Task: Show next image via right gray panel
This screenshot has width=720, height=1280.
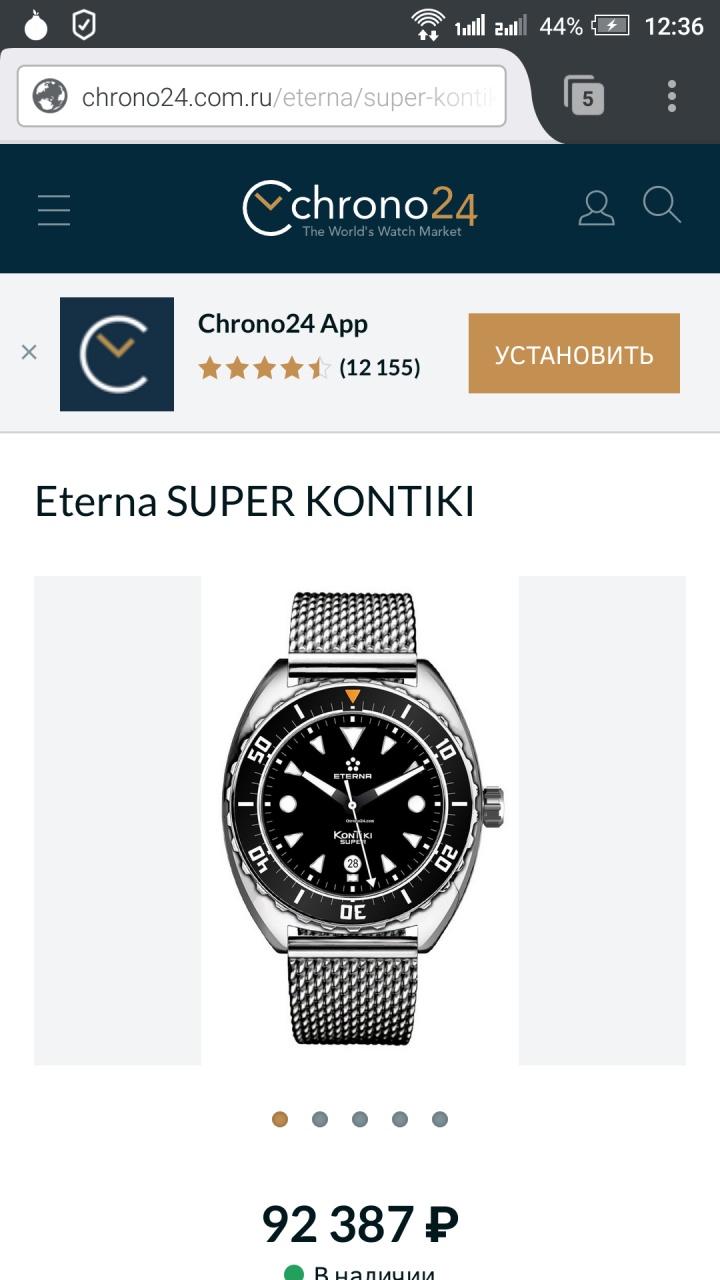Action: [602, 820]
